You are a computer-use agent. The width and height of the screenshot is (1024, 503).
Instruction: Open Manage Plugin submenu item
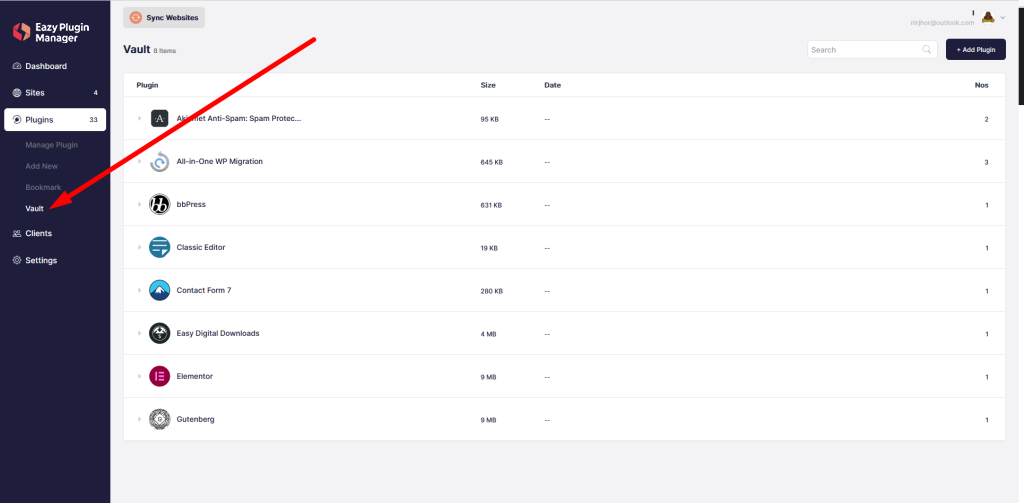click(52, 145)
